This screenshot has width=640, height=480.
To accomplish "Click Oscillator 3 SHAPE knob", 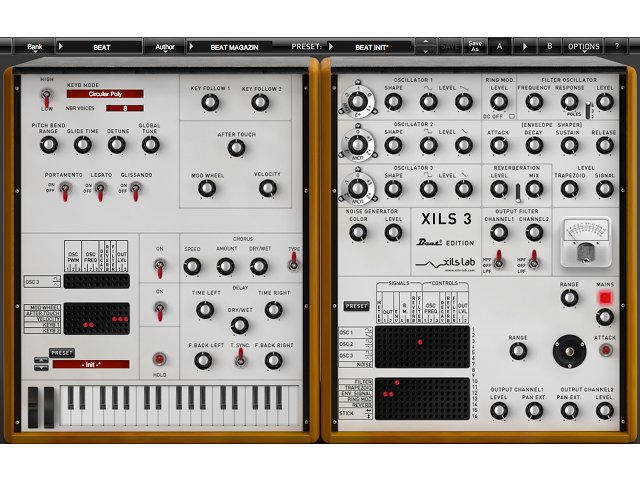I will pyautogui.click(x=393, y=189).
